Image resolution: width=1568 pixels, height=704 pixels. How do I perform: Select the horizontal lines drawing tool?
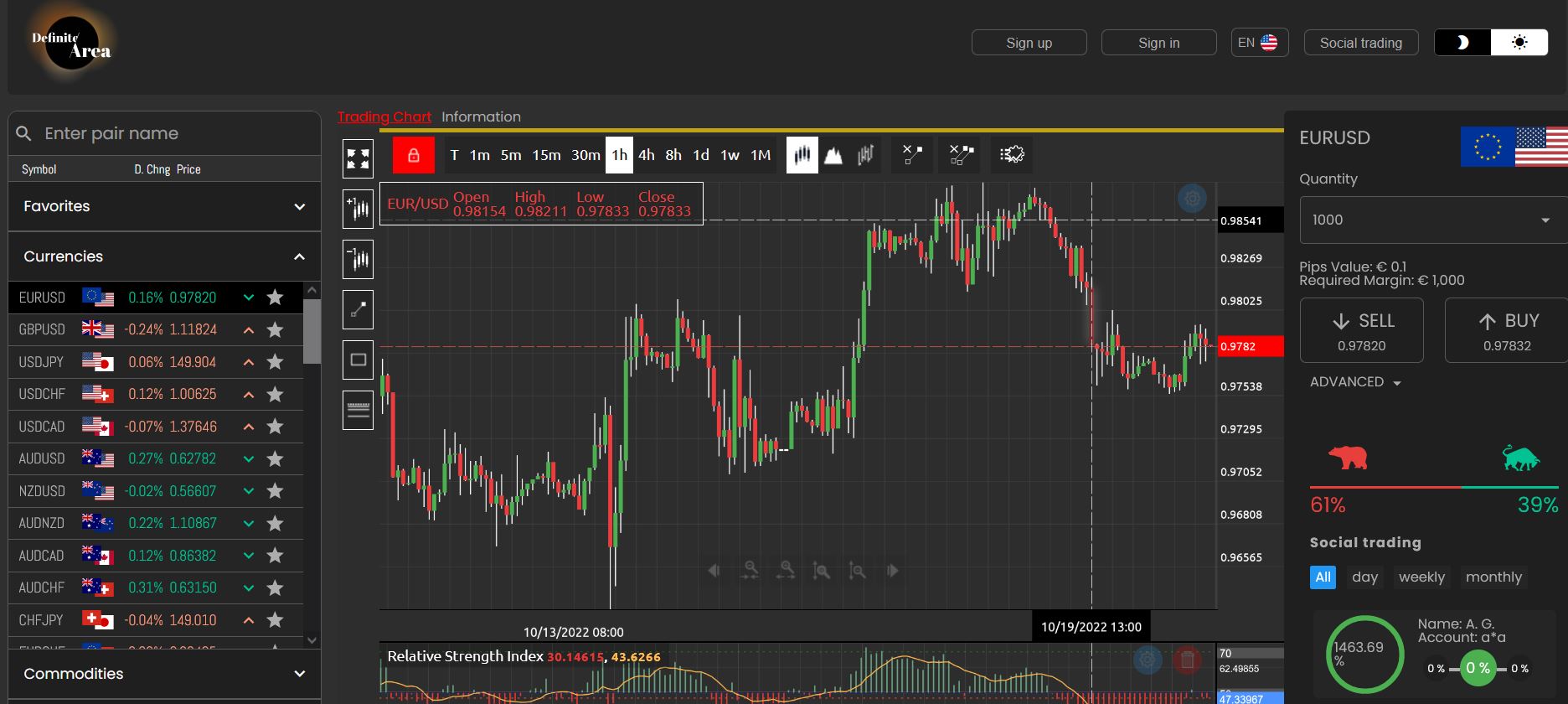pyautogui.click(x=358, y=411)
